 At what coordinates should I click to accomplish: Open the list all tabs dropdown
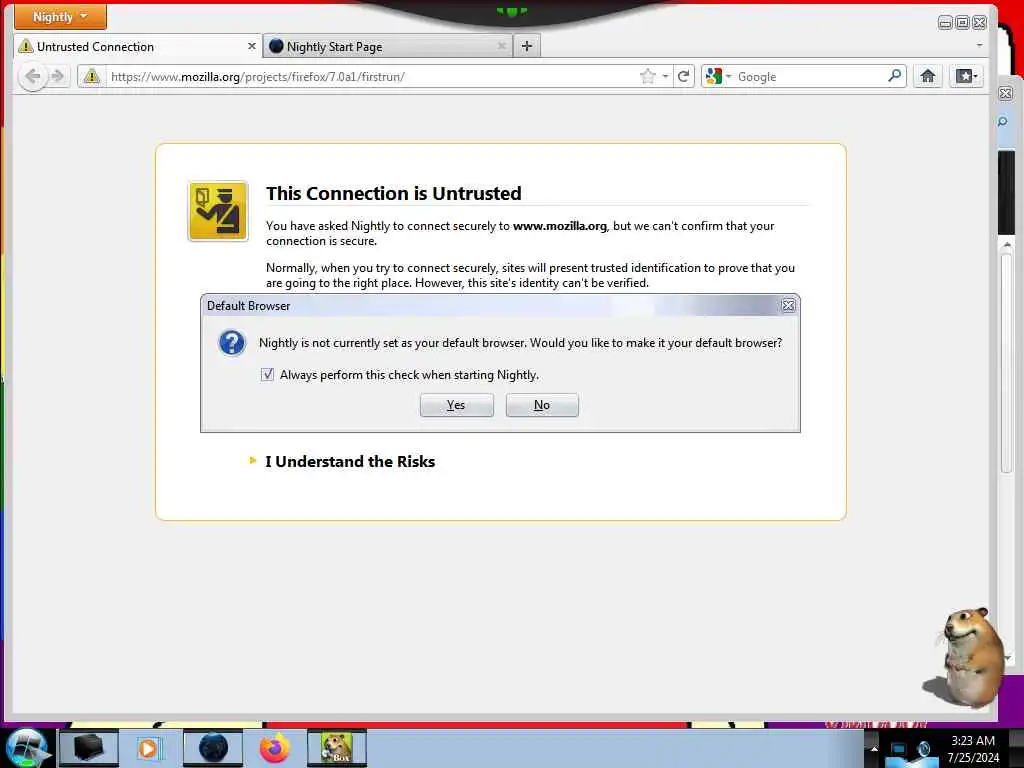979,46
